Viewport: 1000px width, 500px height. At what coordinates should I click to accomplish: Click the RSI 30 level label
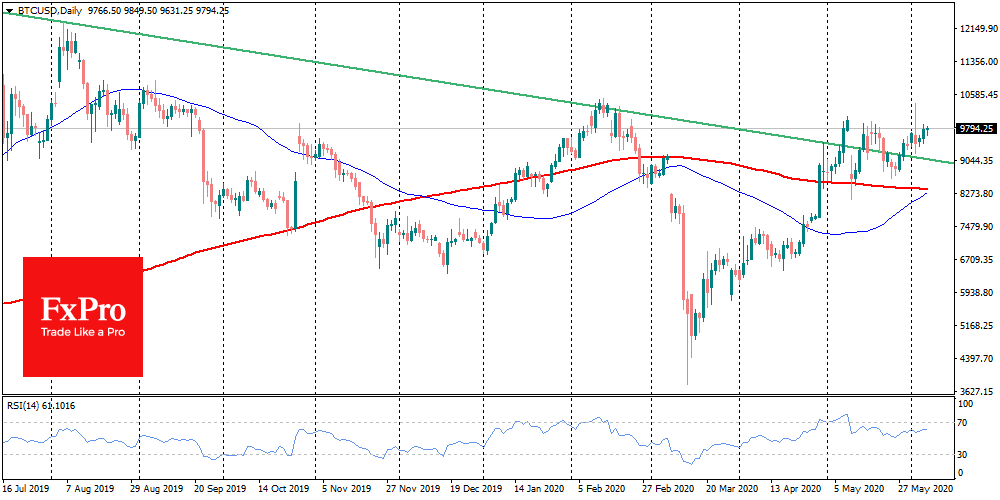pyautogui.click(x=964, y=453)
